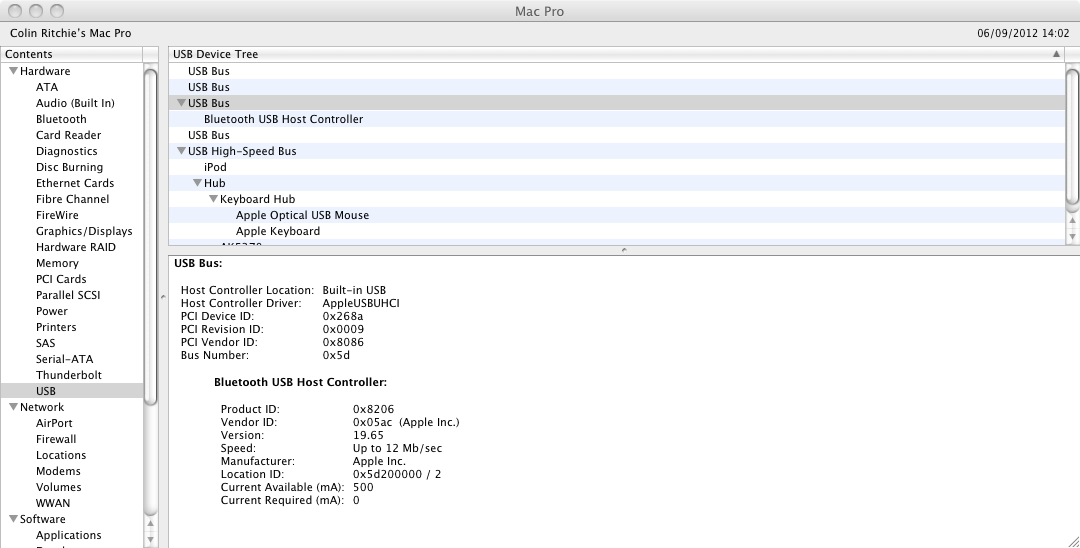This screenshot has height=548, width=1080.
Task: Collapse the Software section triangle
Action: (13, 519)
